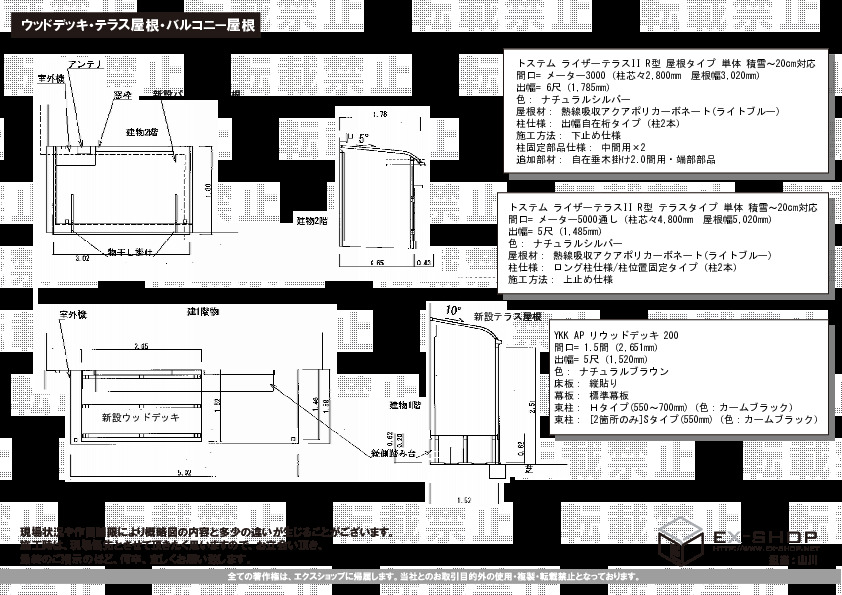The height and width of the screenshot is (595, 842).
Task: Click the 5.02 overall width dimension
Action: (x=184, y=473)
